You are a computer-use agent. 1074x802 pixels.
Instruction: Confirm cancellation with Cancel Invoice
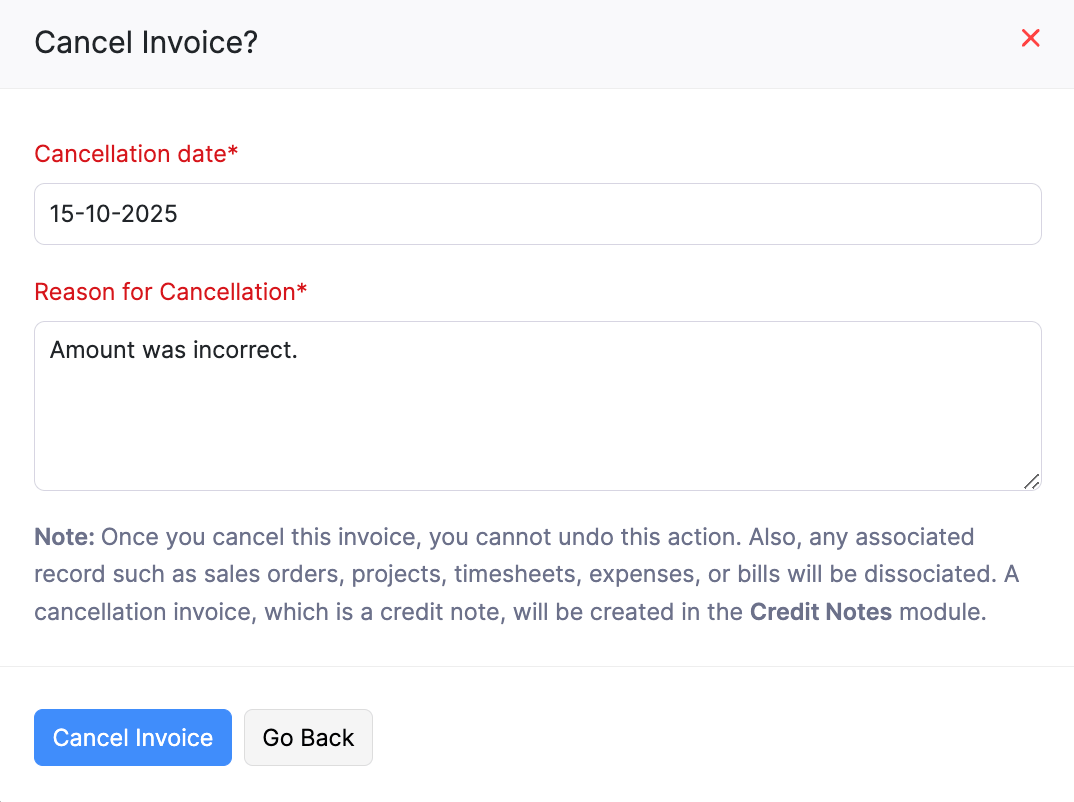pos(132,737)
